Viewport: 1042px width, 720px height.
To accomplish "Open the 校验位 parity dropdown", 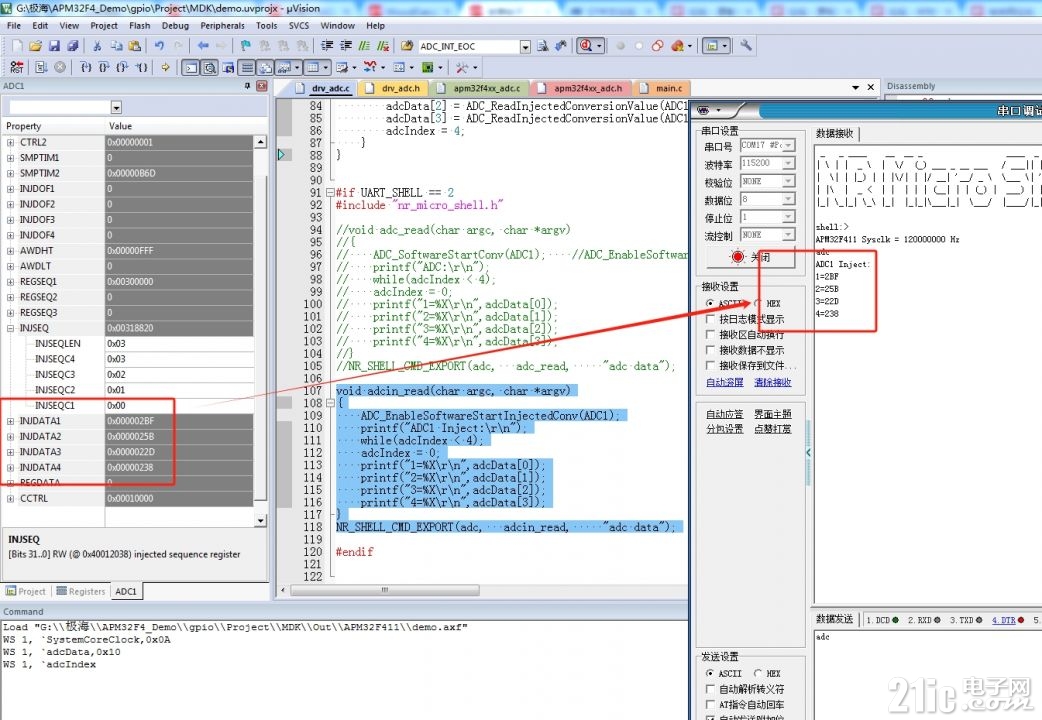I will pyautogui.click(x=788, y=181).
